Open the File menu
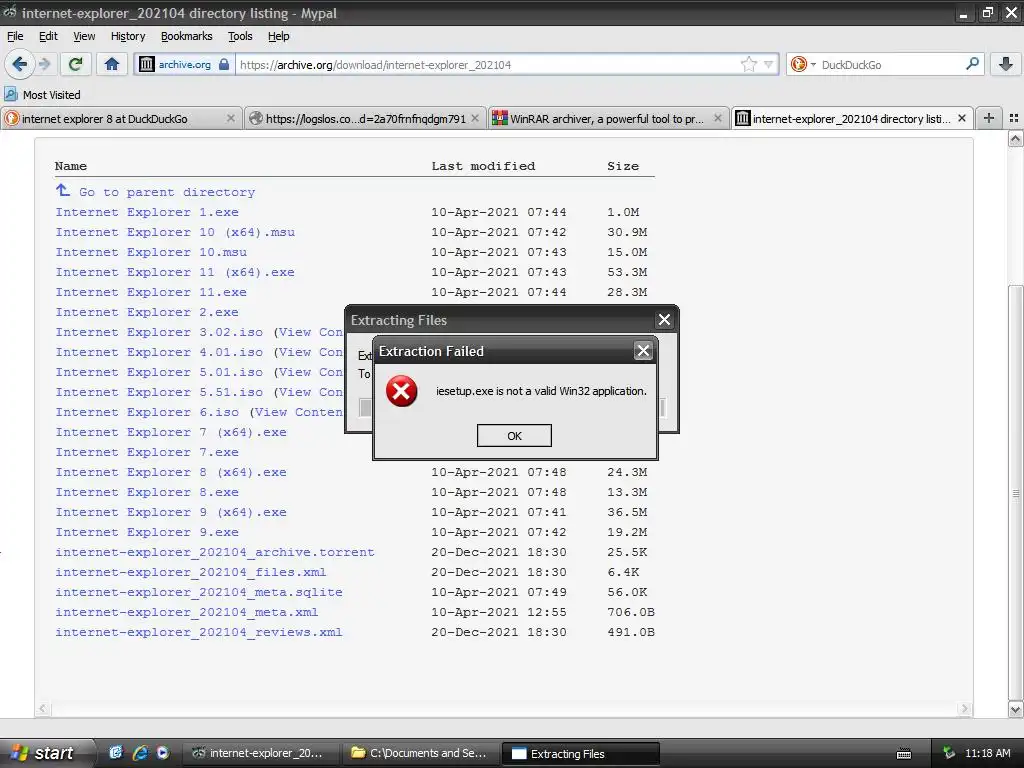The height and width of the screenshot is (768, 1024). point(15,36)
